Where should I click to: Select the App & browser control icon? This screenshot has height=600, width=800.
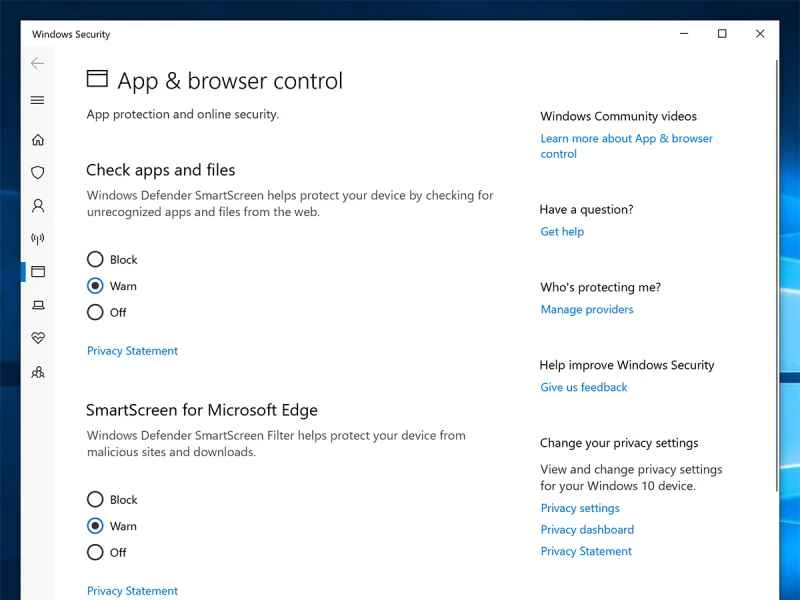point(37,271)
